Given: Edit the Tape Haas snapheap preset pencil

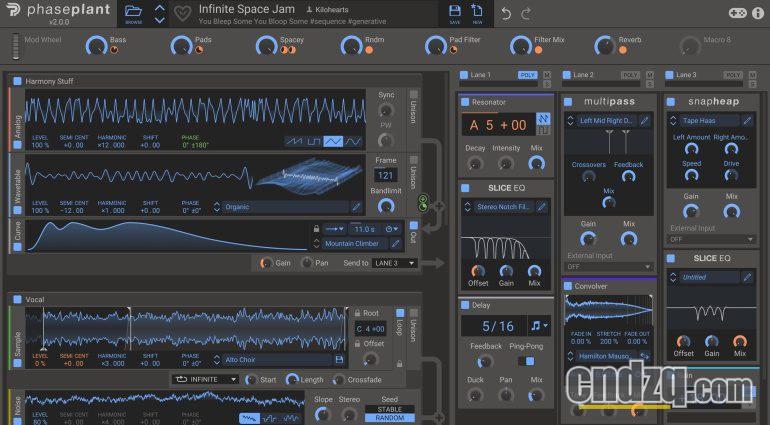Looking at the screenshot, I should pos(747,120).
